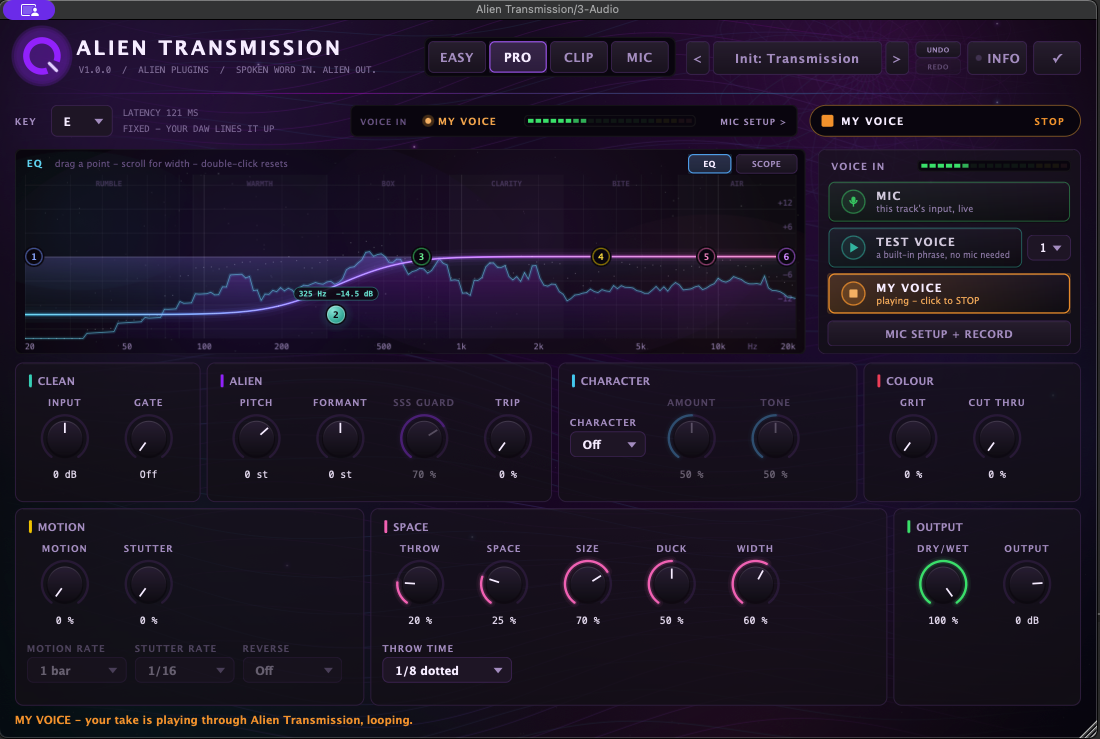Click the CUT THRU knob
This screenshot has height=739, width=1100.
coord(996,438)
